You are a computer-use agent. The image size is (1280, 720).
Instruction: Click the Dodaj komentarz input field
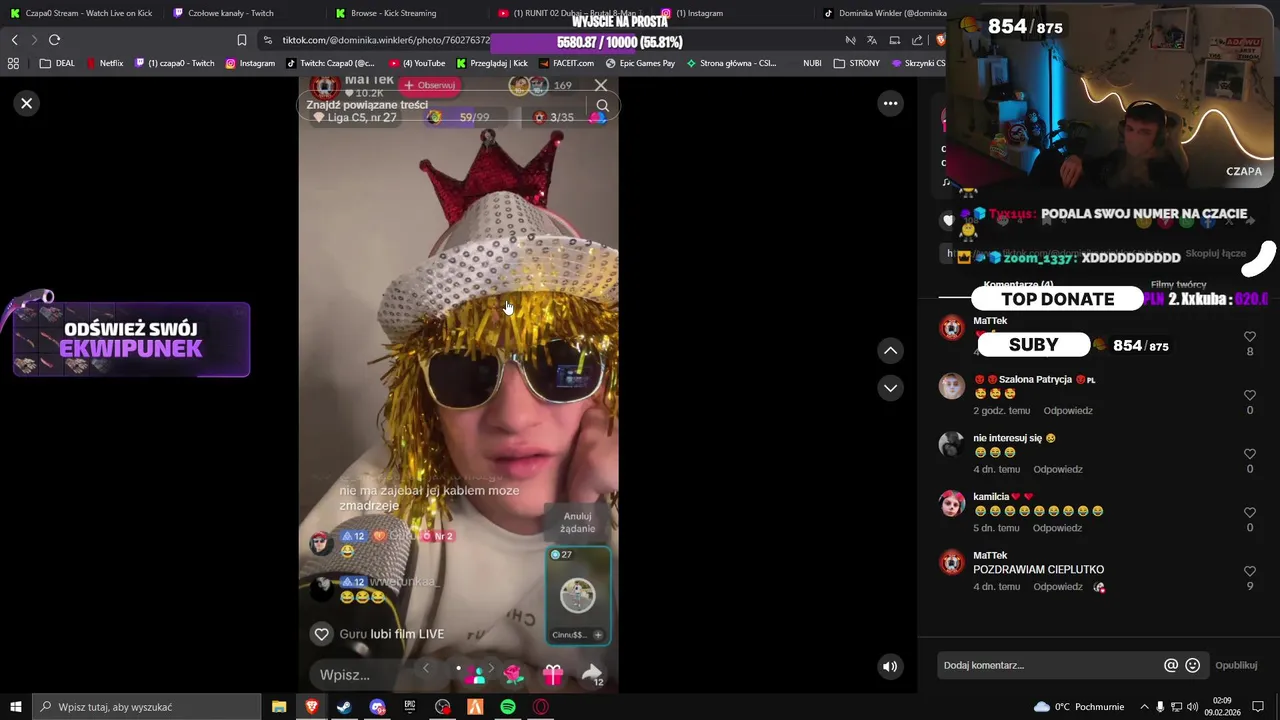click(x=1050, y=665)
